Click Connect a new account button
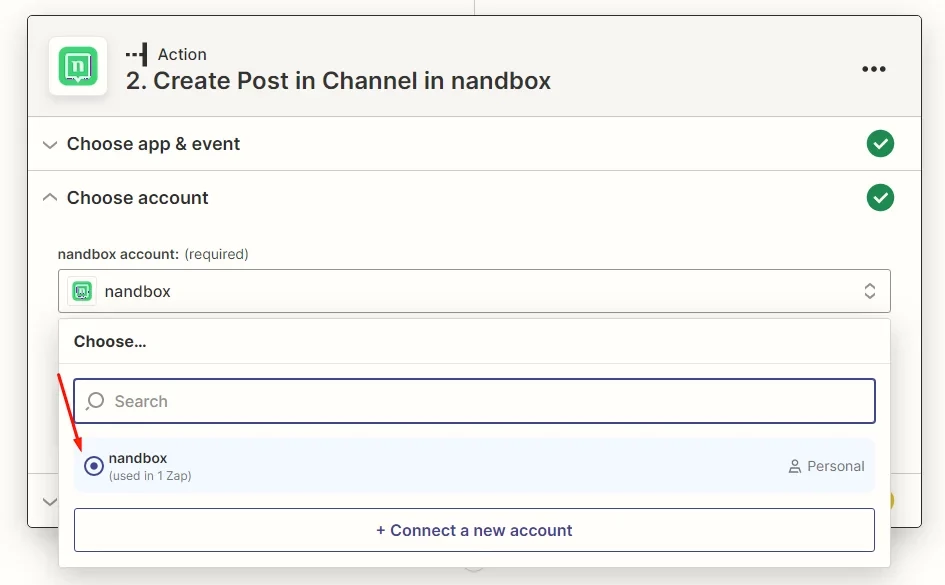945x585 pixels. tap(474, 530)
